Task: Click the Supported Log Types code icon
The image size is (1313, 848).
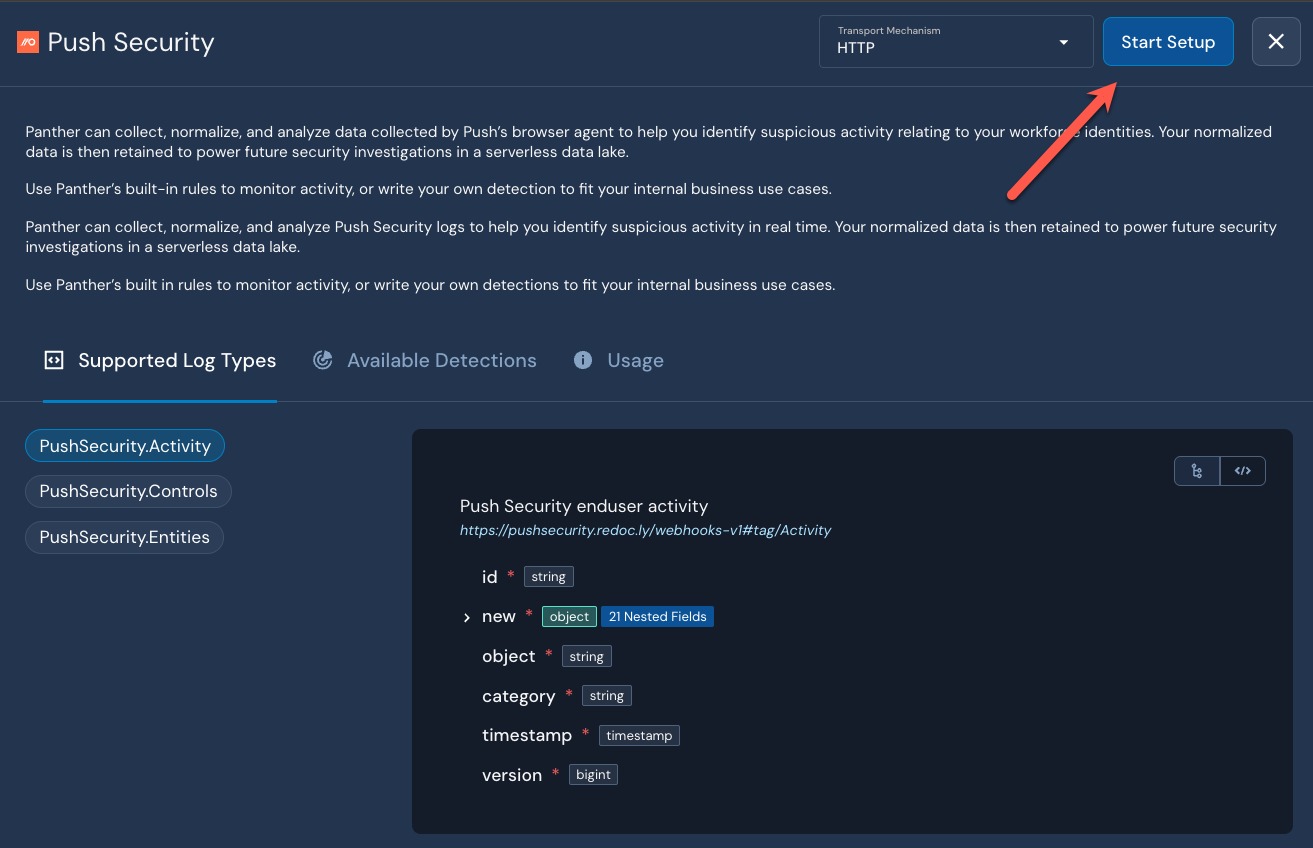Action: 54,360
